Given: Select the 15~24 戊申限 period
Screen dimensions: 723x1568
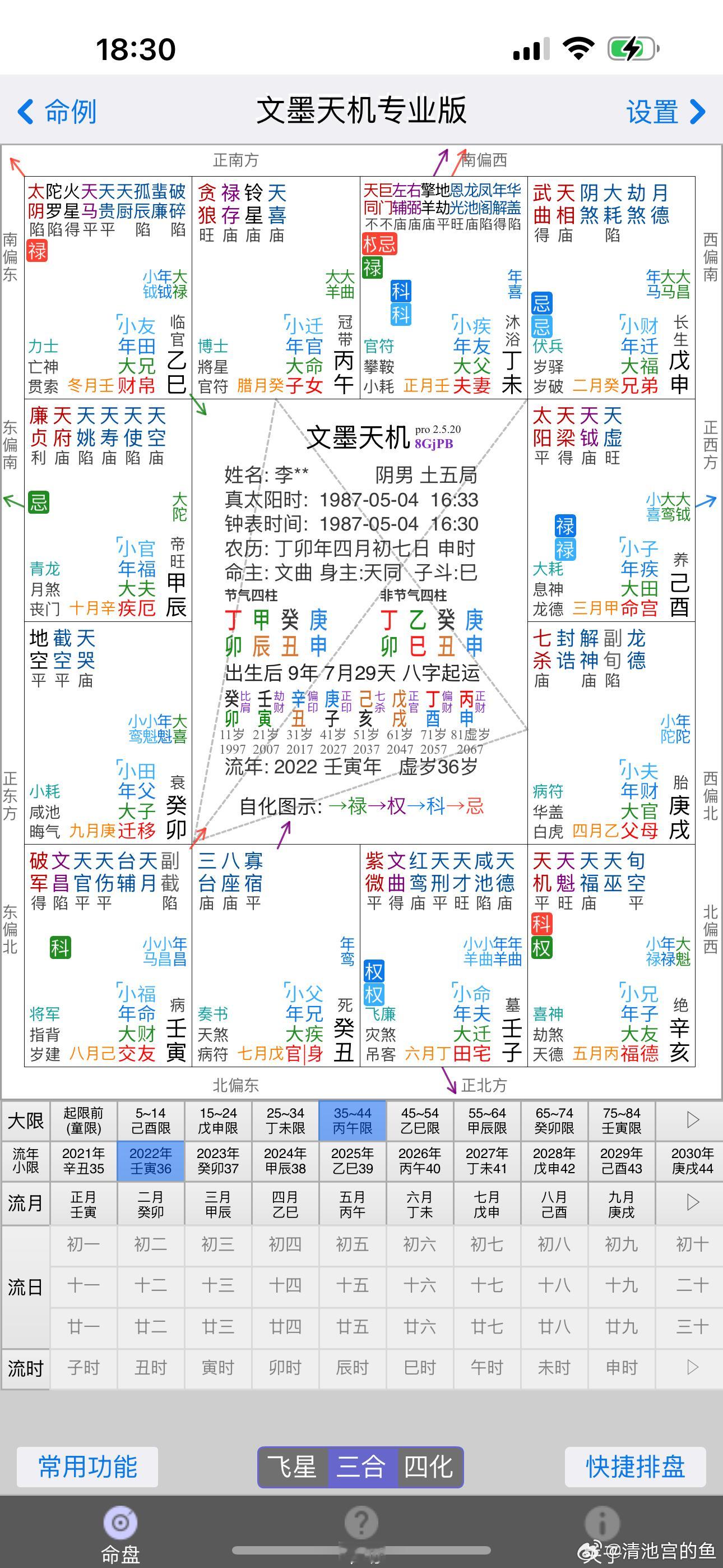Looking at the screenshot, I should (218, 1120).
